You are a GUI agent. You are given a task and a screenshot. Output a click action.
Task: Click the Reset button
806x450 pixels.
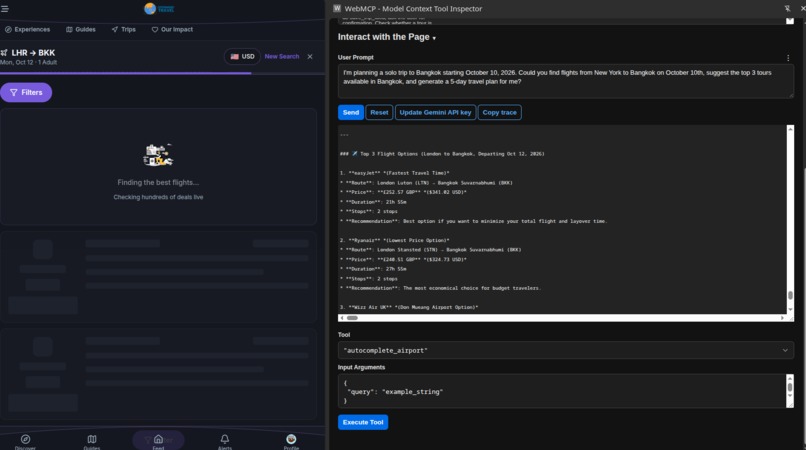tap(379, 112)
